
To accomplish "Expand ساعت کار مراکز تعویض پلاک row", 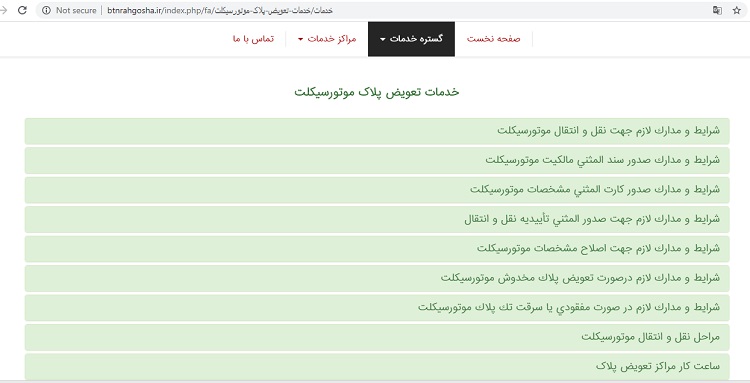I will (x=377, y=367).
